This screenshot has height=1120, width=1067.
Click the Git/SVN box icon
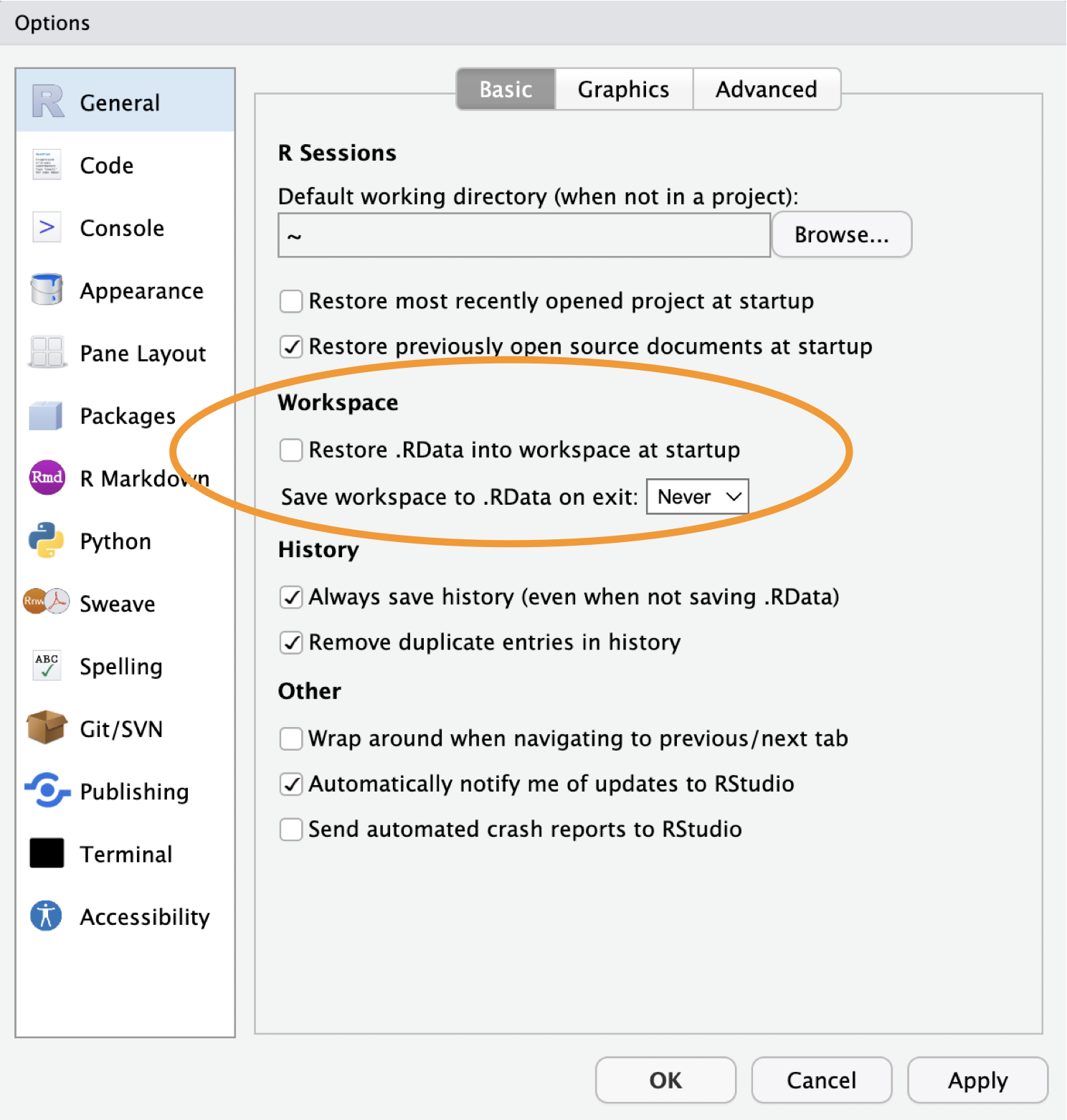tap(47, 728)
